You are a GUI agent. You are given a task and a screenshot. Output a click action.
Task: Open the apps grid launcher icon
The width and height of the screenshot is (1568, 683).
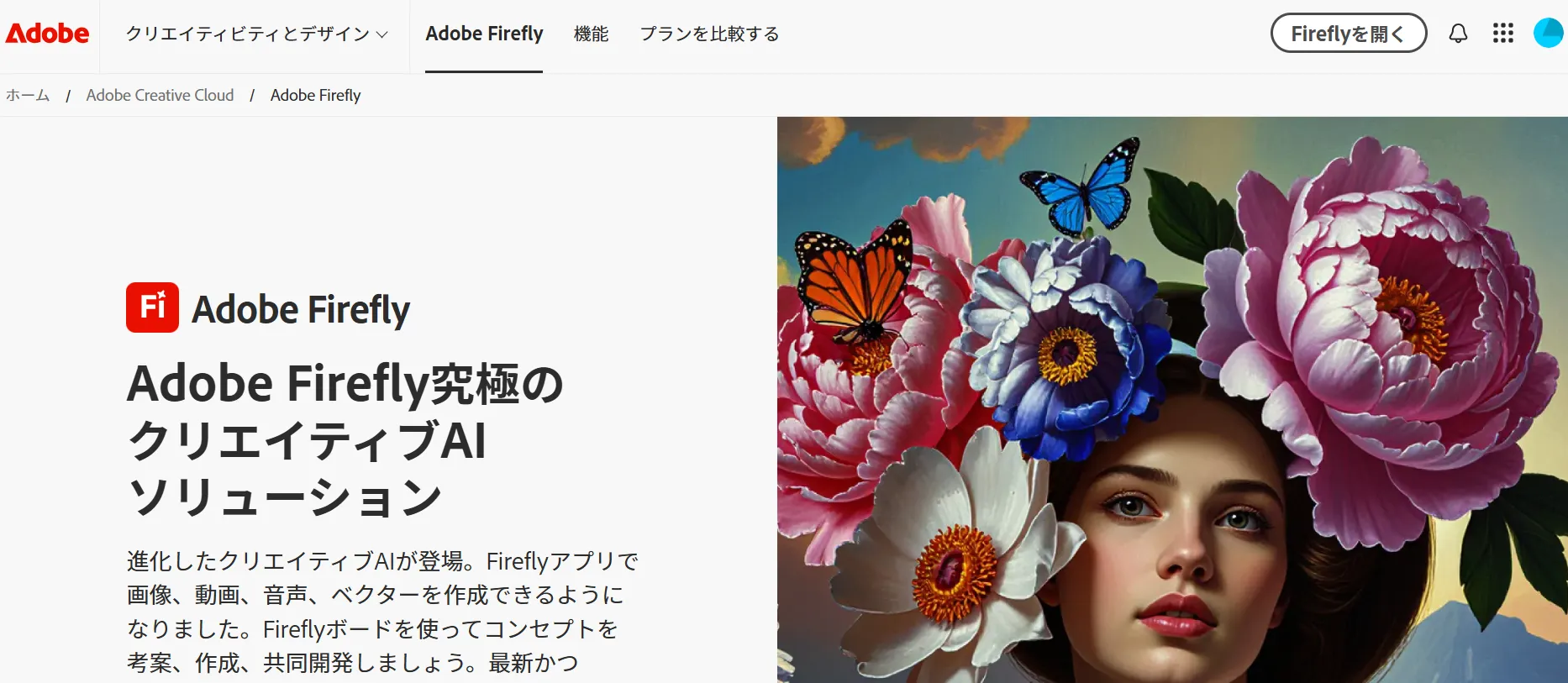point(1503,34)
